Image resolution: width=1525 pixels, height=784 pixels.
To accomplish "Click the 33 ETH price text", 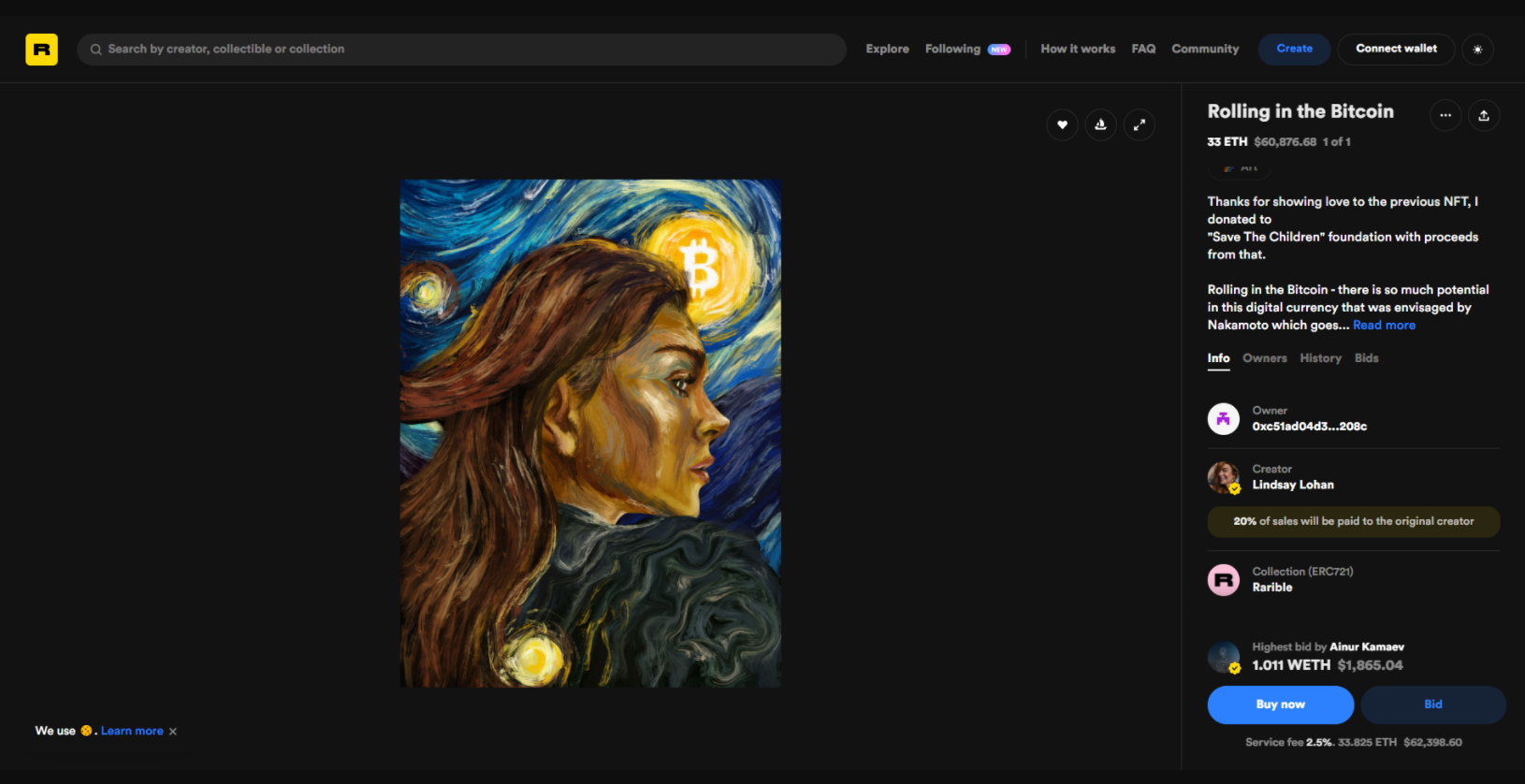I will 1227,142.
